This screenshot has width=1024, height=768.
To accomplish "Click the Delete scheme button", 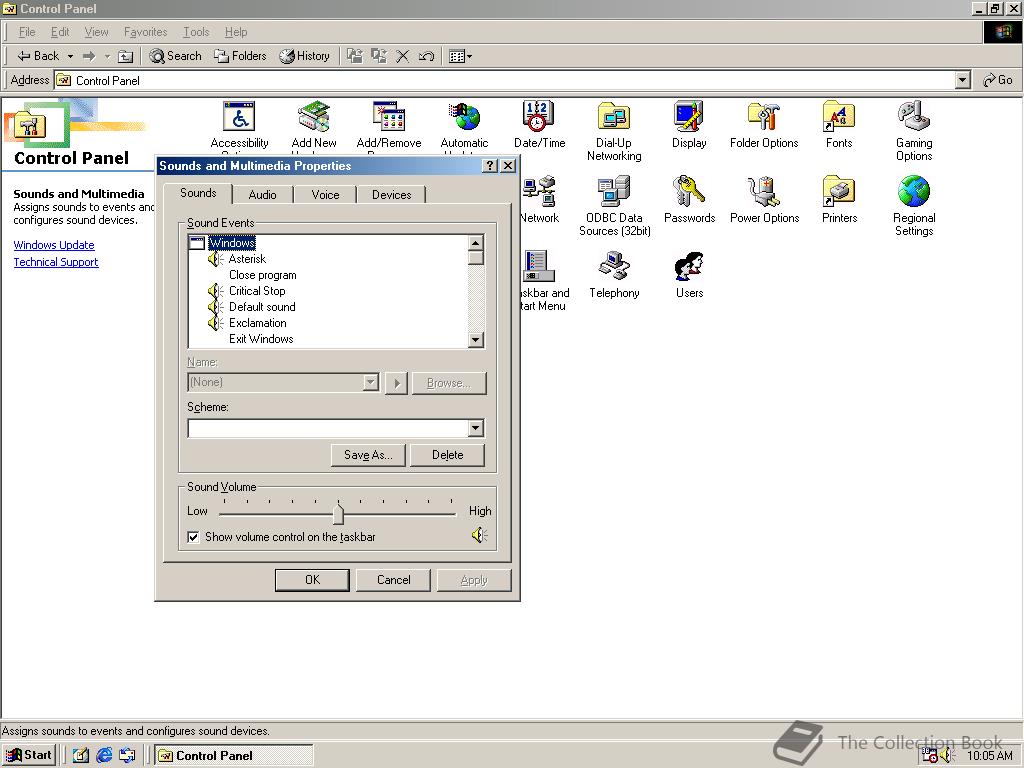I will click(x=447, y=455).
